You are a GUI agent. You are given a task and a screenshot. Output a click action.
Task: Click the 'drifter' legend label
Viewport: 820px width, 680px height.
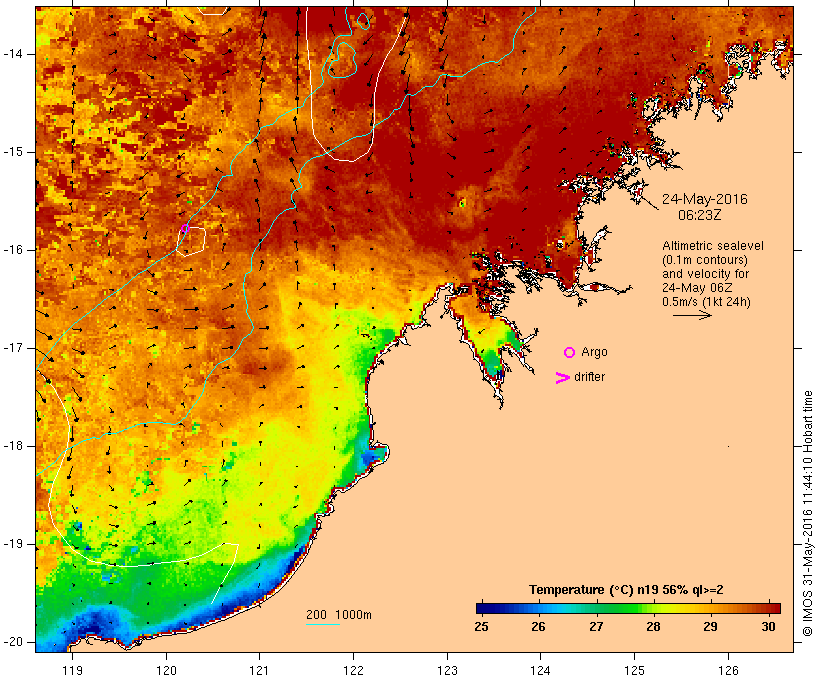tap(589, 377)
